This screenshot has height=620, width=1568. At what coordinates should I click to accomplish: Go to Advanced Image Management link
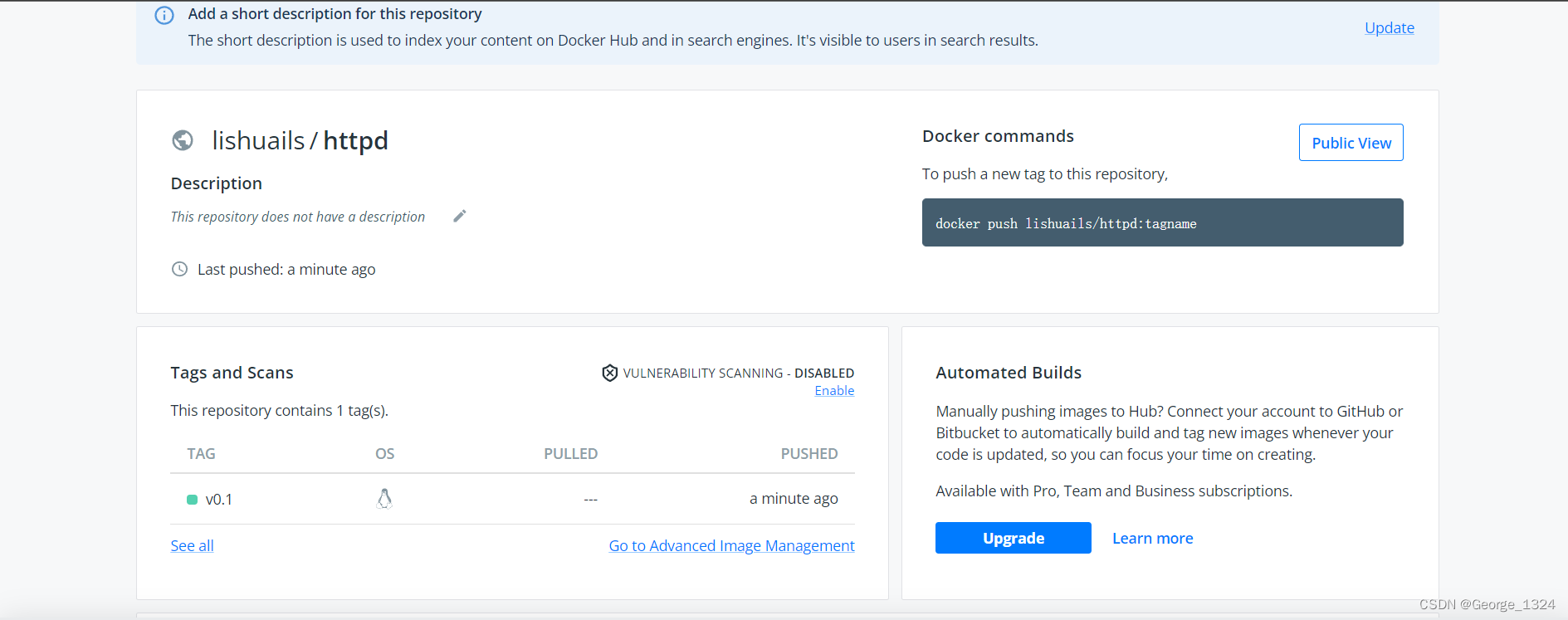(731, 545)
